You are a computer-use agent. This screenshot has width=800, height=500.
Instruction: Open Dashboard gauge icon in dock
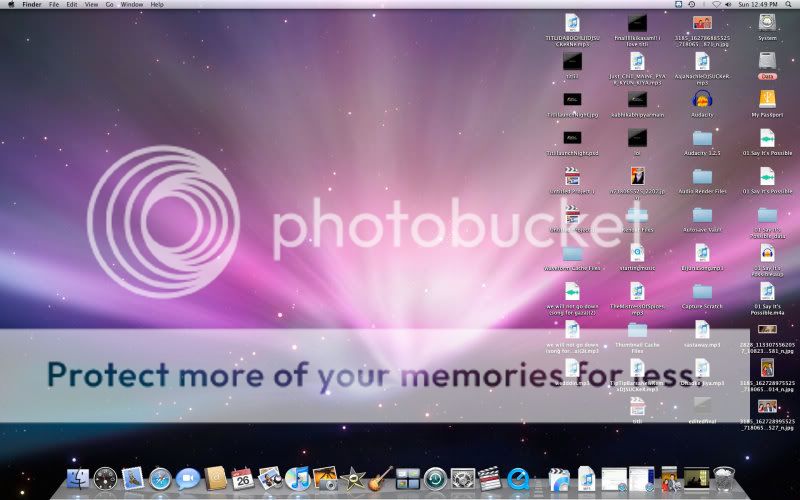click(x=106, y=479)
